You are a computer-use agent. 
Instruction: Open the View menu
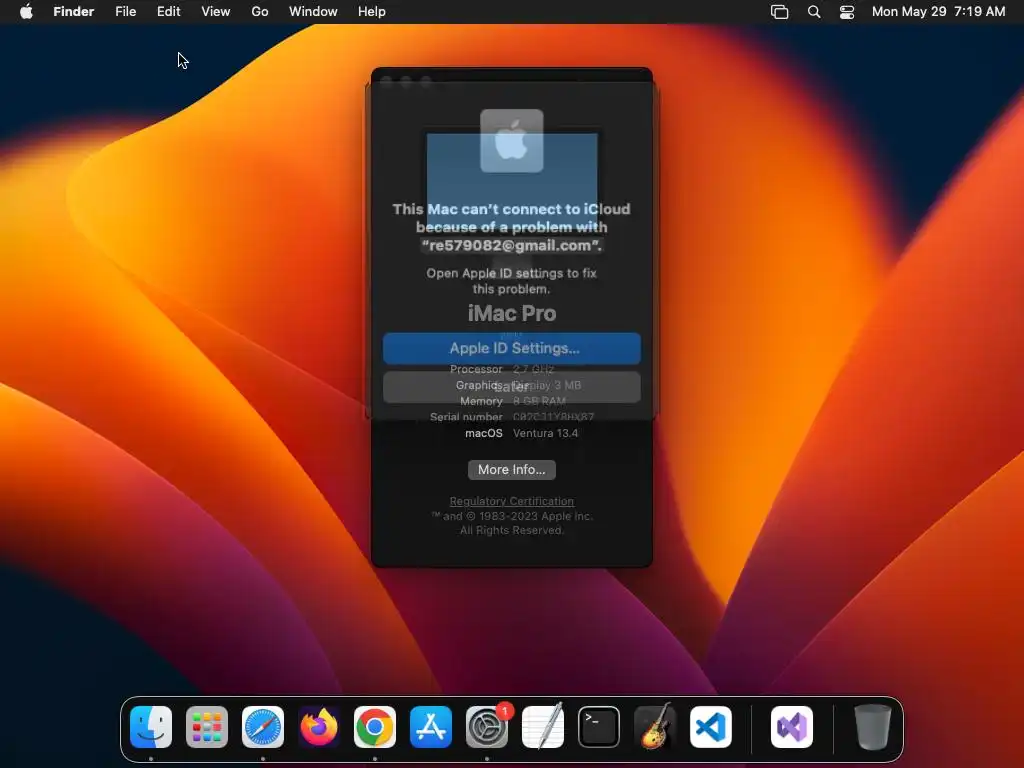tap(216, 11)
